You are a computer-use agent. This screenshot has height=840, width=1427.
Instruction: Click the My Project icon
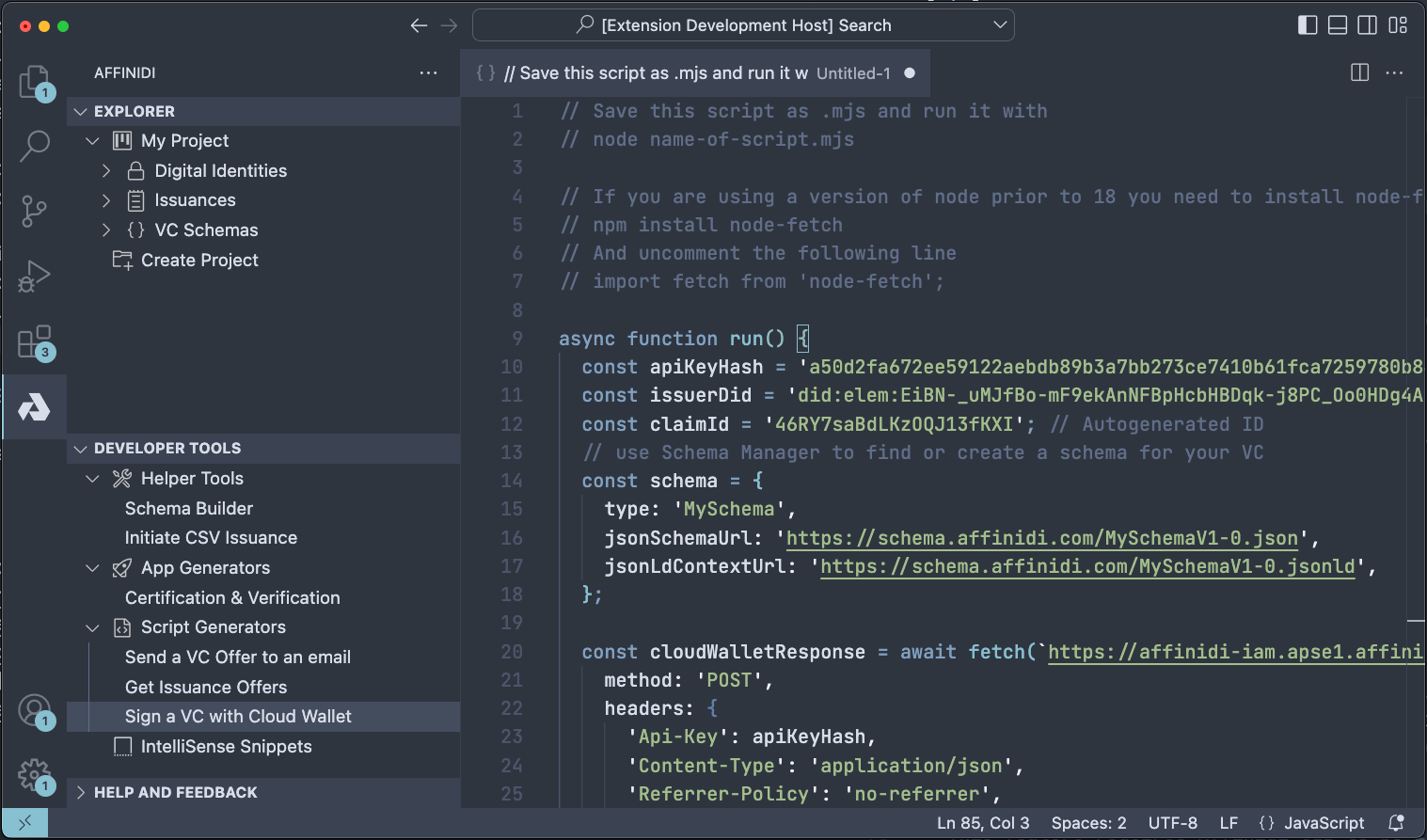122,141
